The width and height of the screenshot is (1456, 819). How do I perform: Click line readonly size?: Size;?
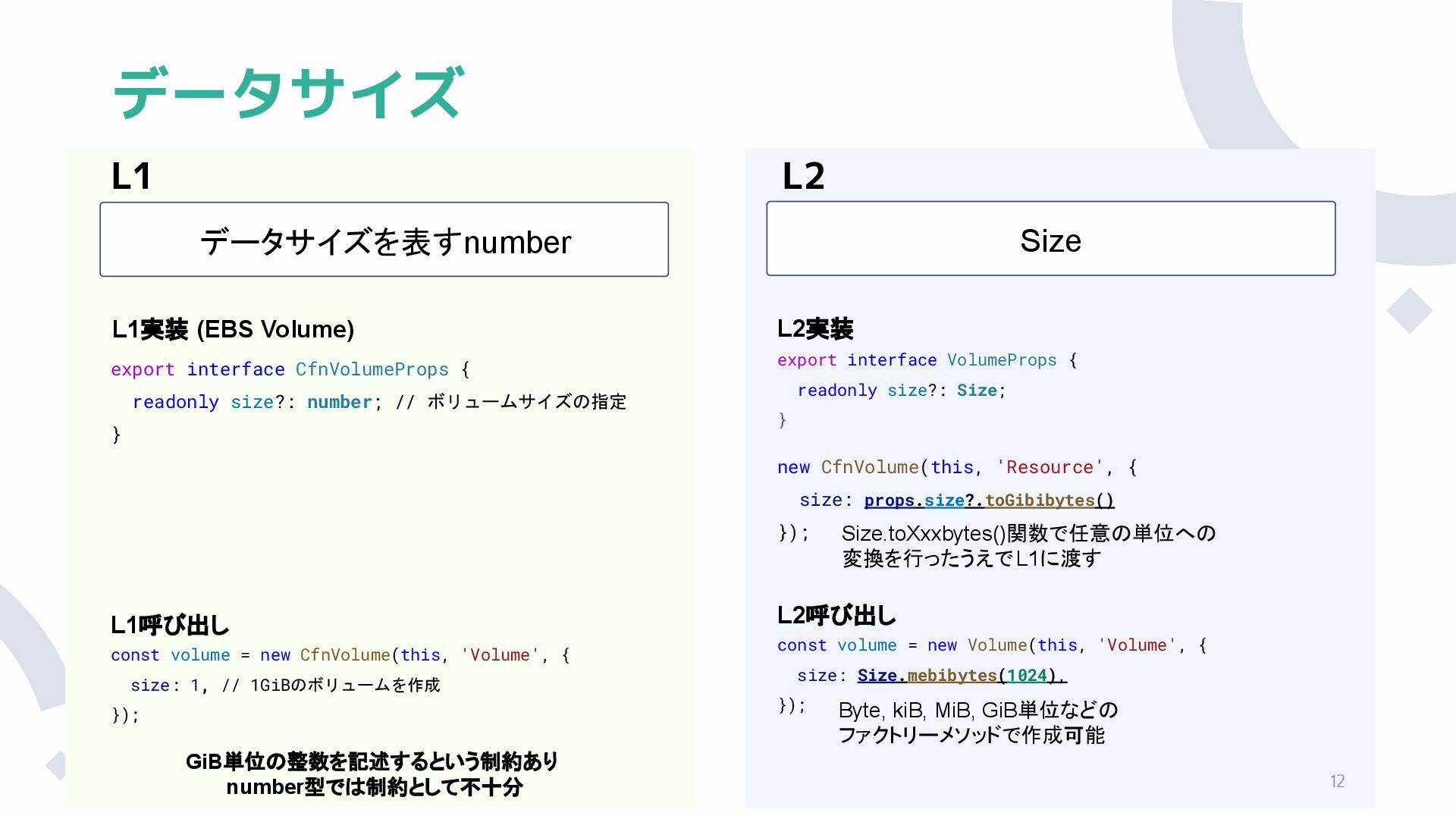coord(902,391)
